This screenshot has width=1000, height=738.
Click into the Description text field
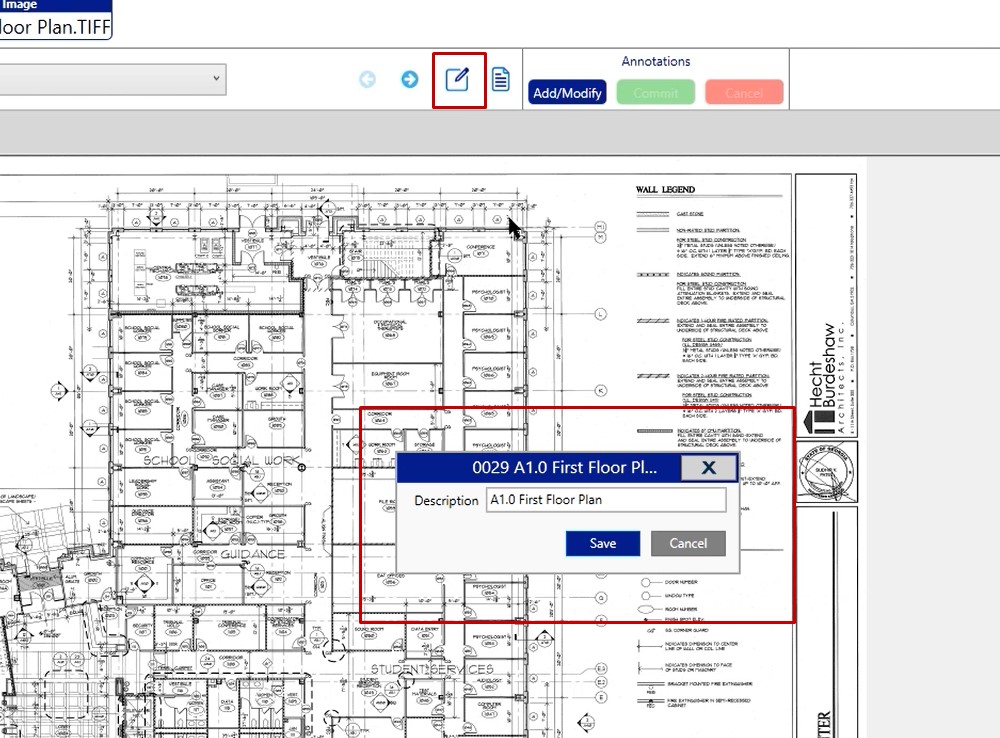(x=605, y=500)
